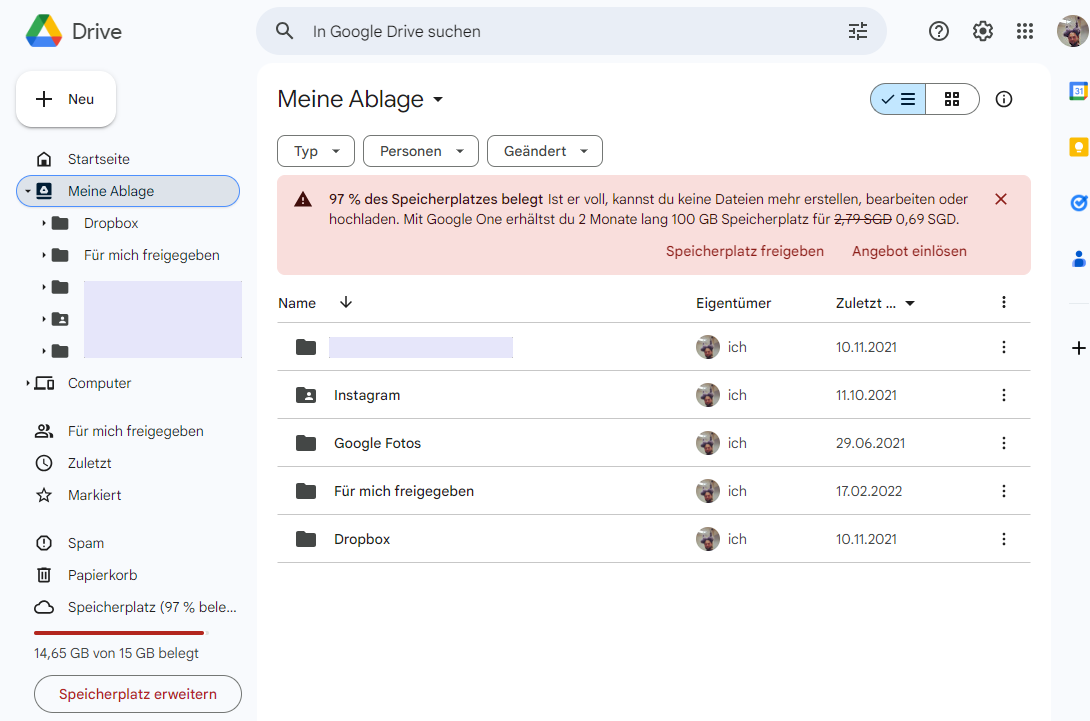Open Google Keep in the side panel

pyautogui.click(x=1078, y=147)
